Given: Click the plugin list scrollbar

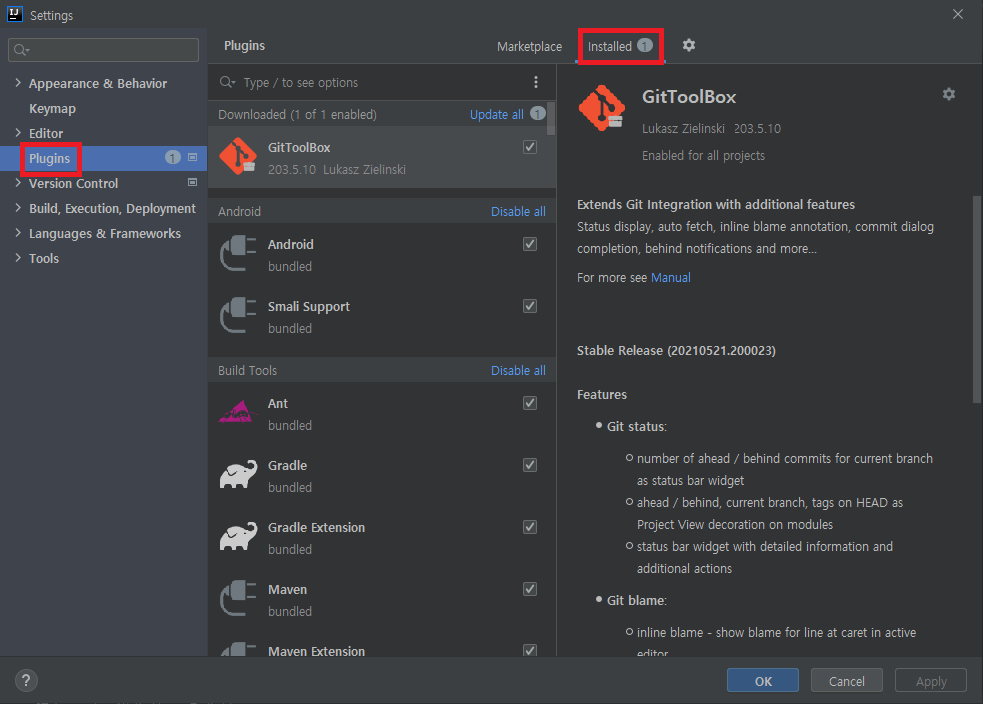Looking at the screenshot, I should click(x=551, y=118).
